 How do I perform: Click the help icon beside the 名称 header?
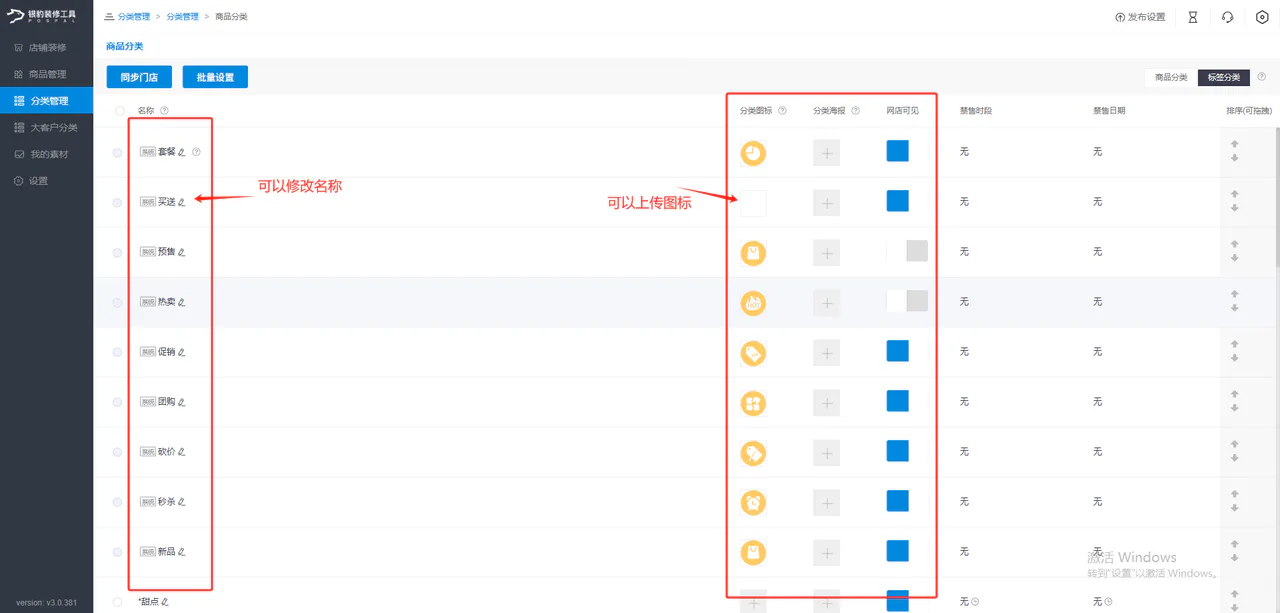click(164, 111)
